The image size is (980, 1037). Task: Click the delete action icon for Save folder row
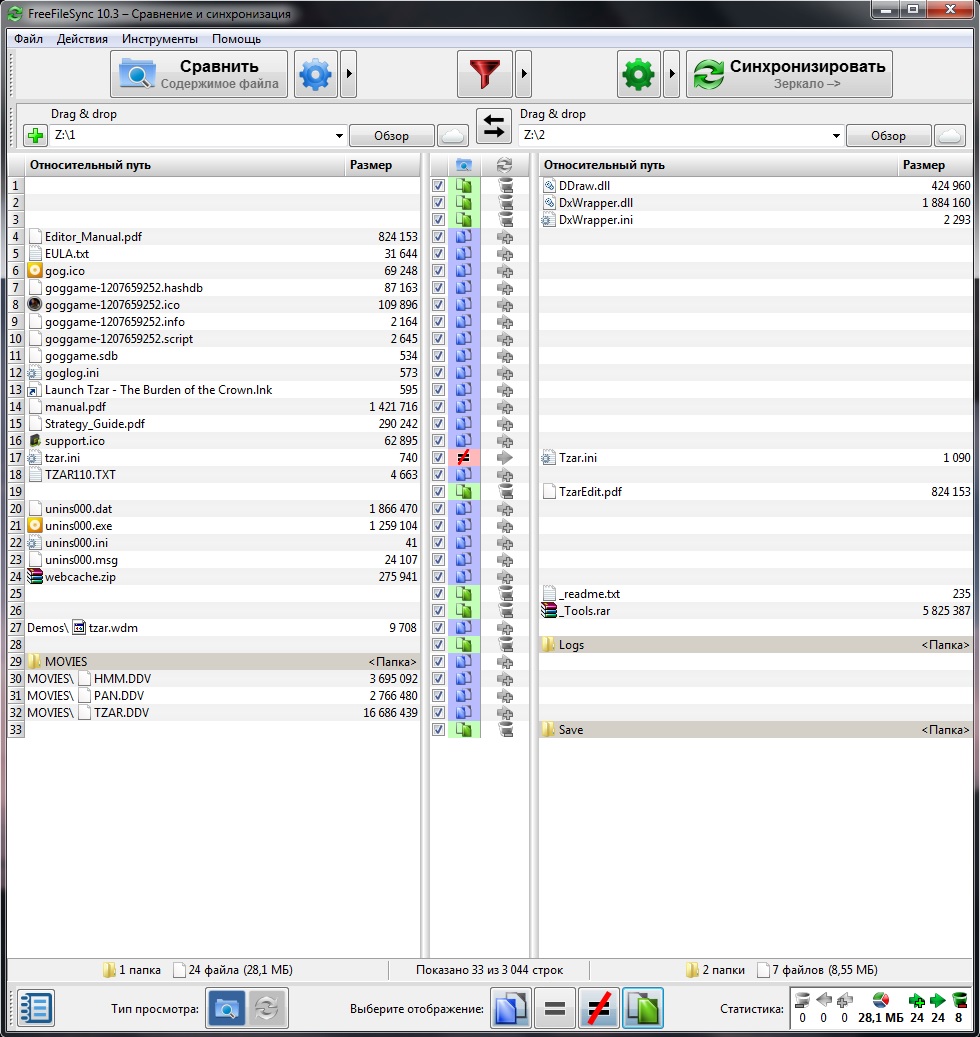(505, 729)
